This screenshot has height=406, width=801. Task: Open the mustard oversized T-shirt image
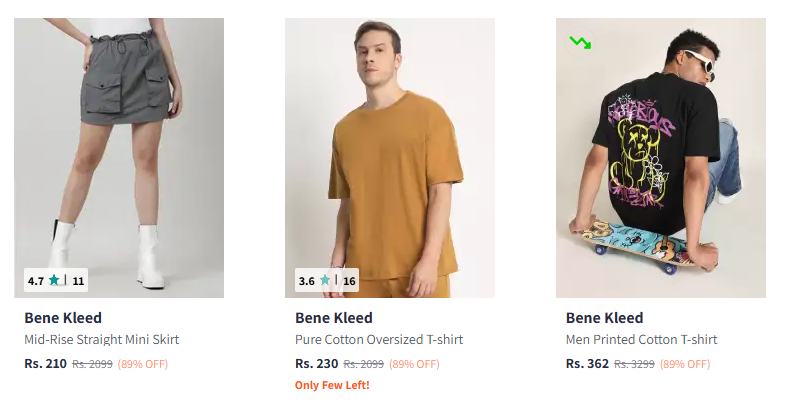(390, 150)
